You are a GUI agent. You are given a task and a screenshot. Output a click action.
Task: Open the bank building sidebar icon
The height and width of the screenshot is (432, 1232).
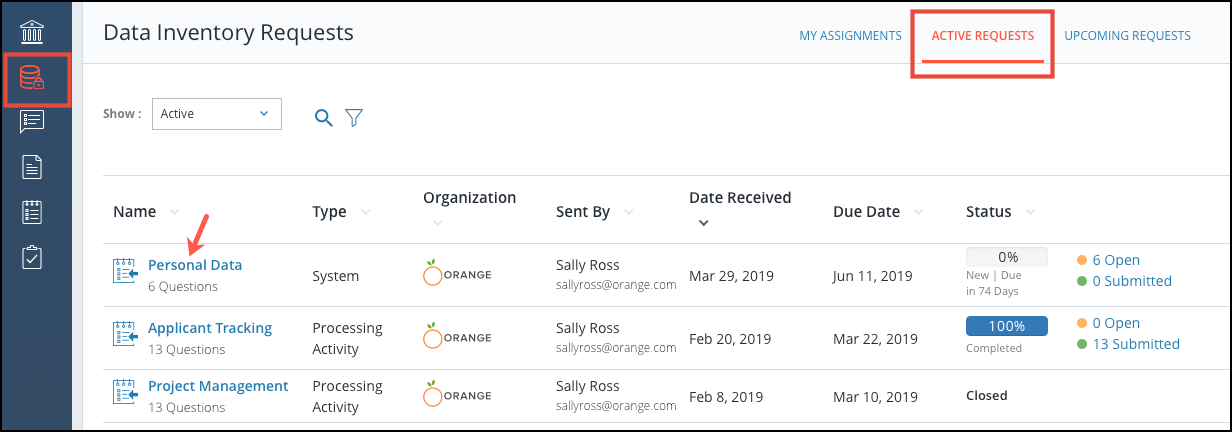(32, 32)
